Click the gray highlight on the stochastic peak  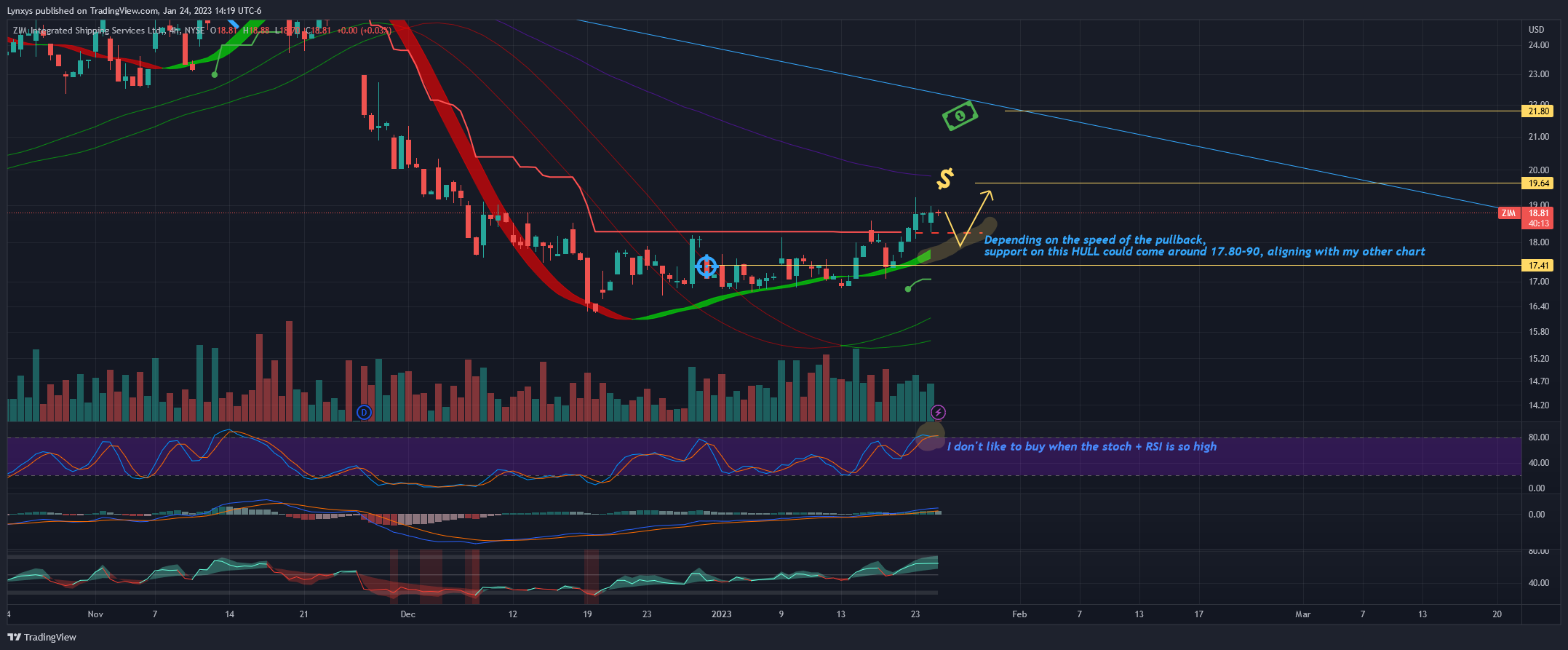(929, 437)
